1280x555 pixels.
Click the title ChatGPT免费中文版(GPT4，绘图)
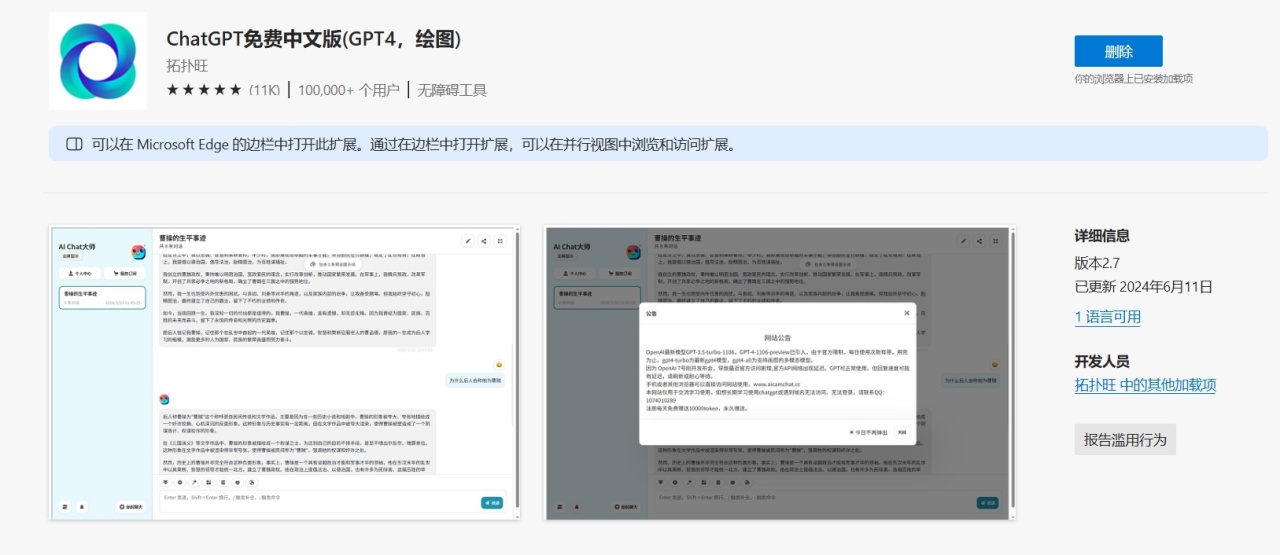[313, 39]
